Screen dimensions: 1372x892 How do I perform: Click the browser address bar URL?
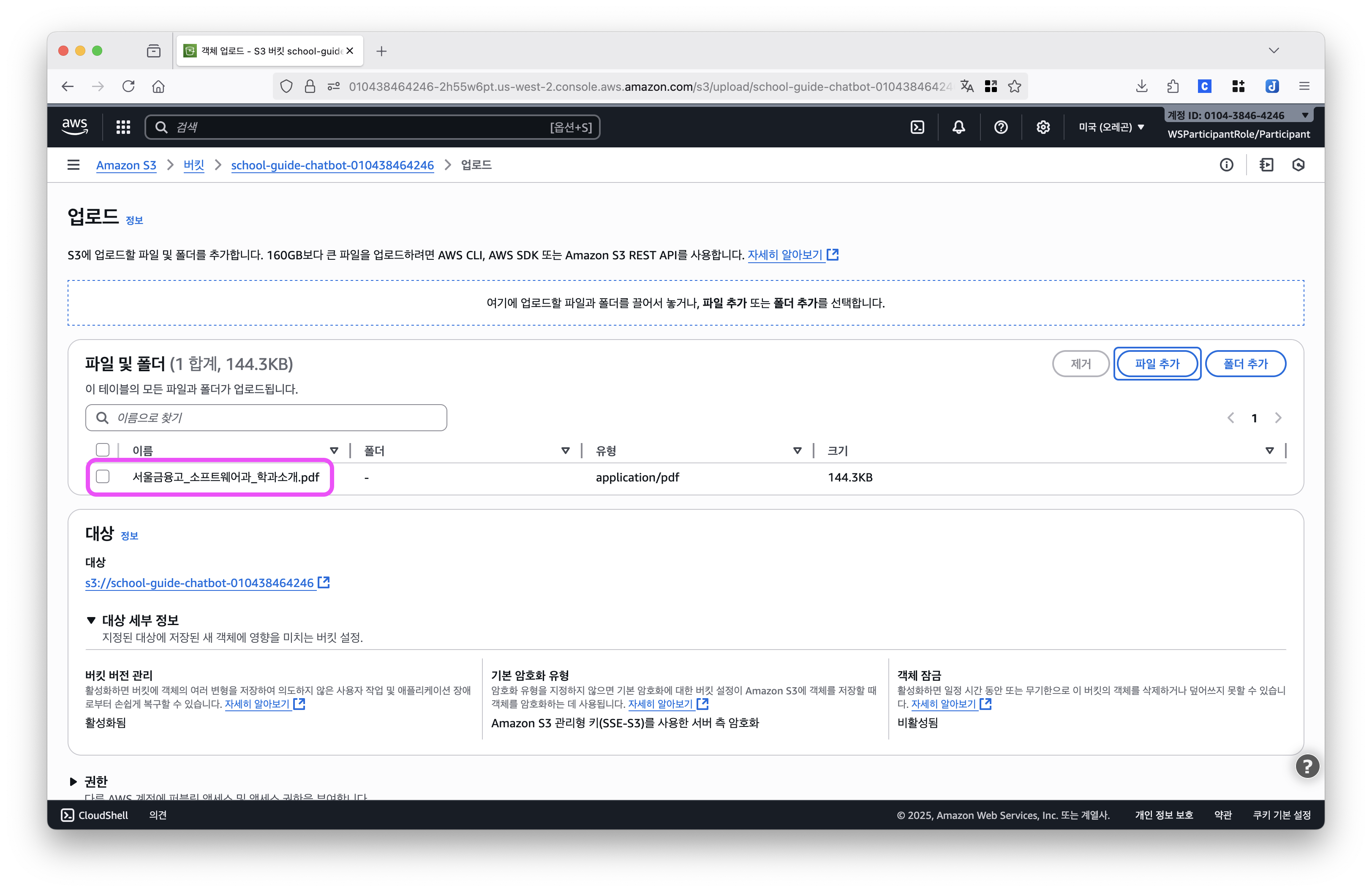click(650, 87)
